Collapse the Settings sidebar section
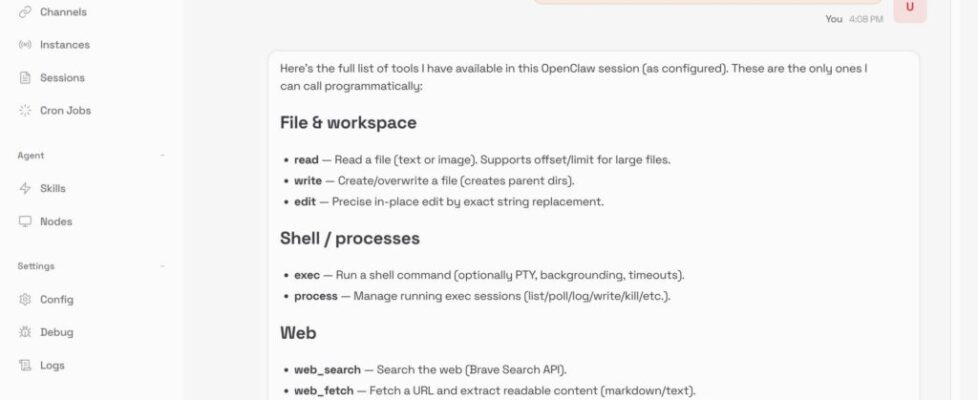 162,267
